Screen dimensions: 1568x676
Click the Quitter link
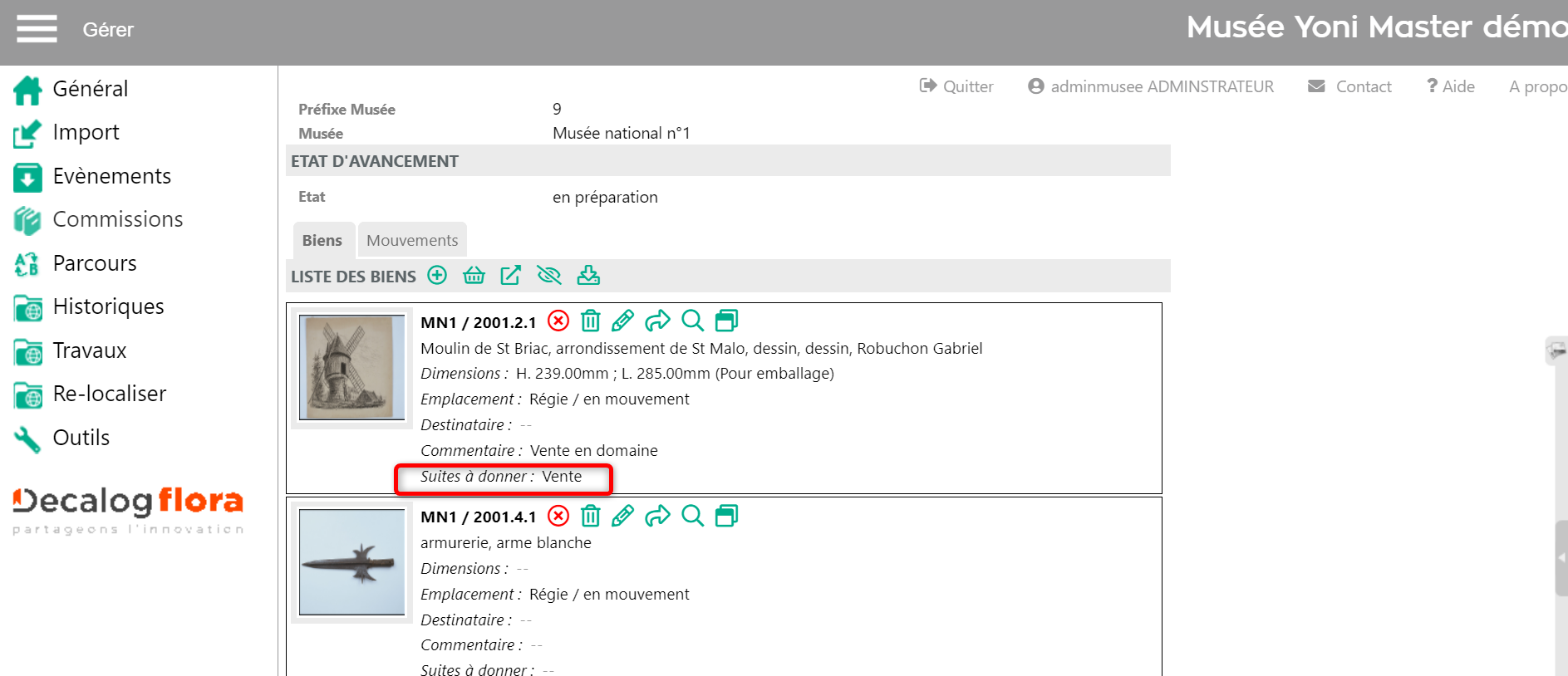pyautogui.click(x=956, y=86)
